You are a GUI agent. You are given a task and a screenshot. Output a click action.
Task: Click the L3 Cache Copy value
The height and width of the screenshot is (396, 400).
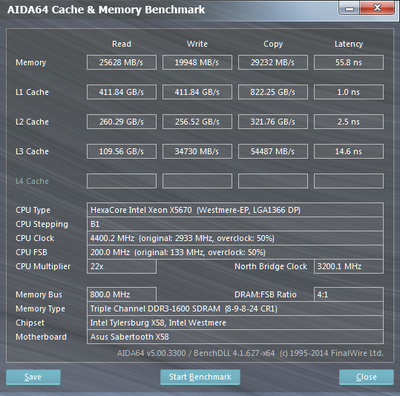click(x=273, y=151)
